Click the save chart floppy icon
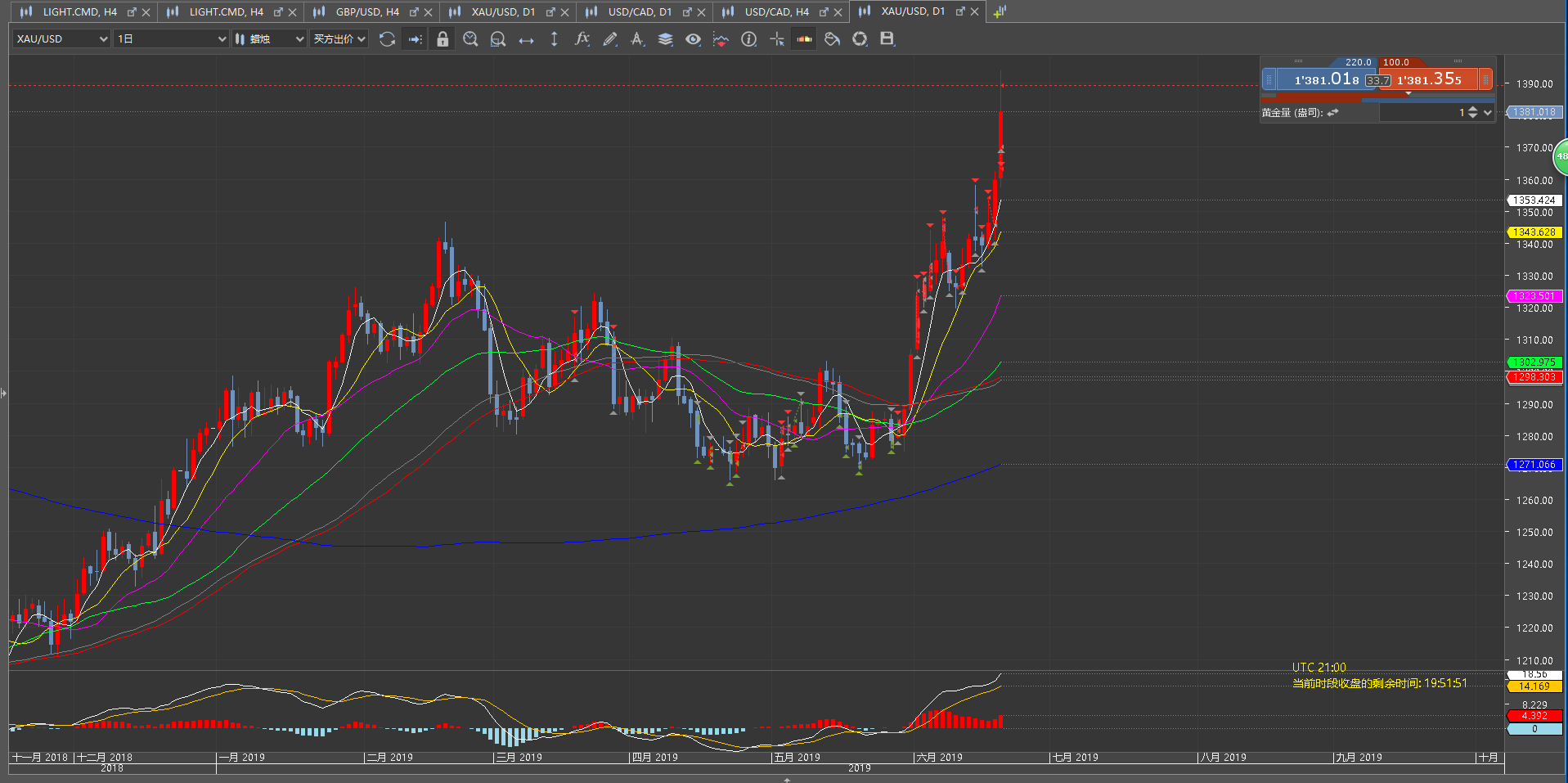This screenshot has height=783, width=1568. click(x=887, y=39)
